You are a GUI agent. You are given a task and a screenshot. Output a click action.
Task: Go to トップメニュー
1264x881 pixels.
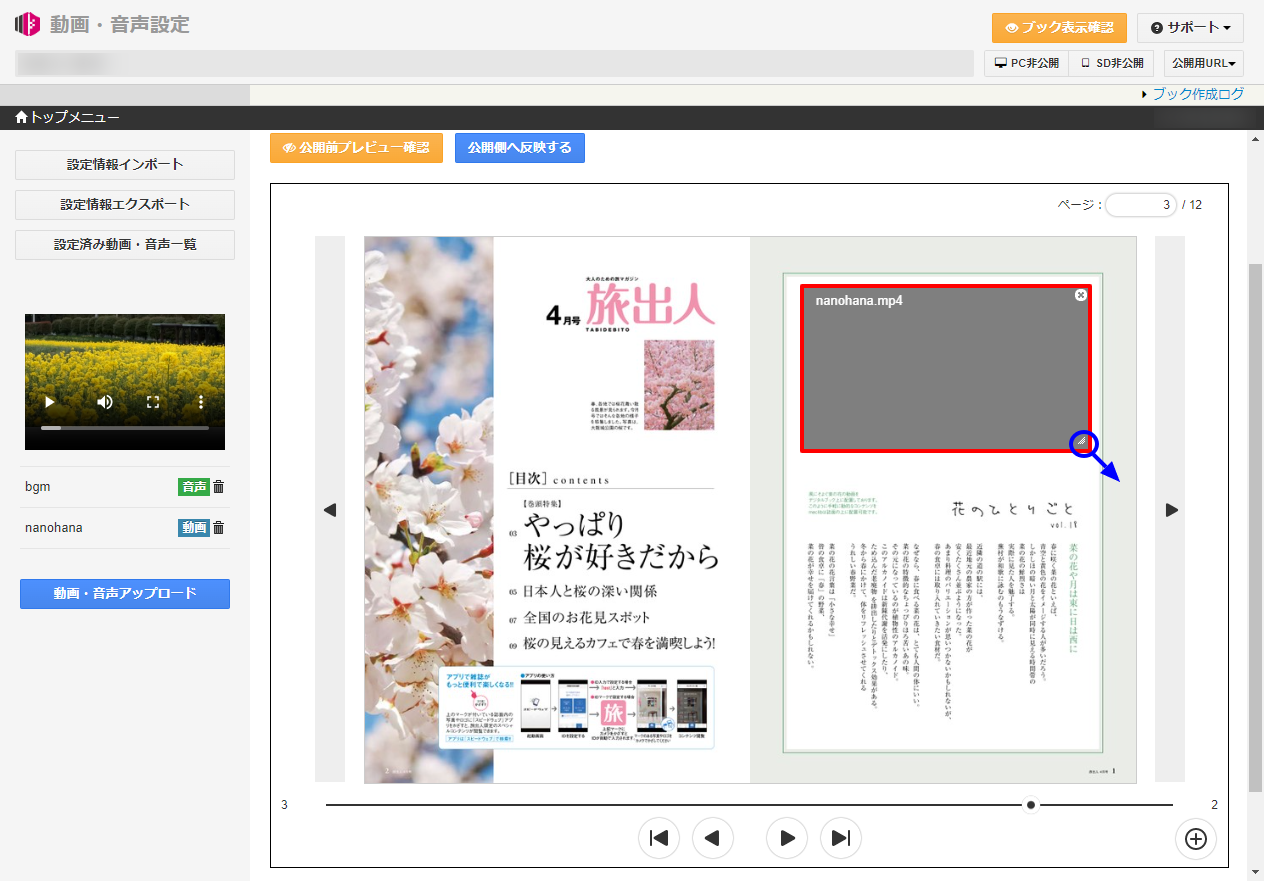tap(68, 118)
